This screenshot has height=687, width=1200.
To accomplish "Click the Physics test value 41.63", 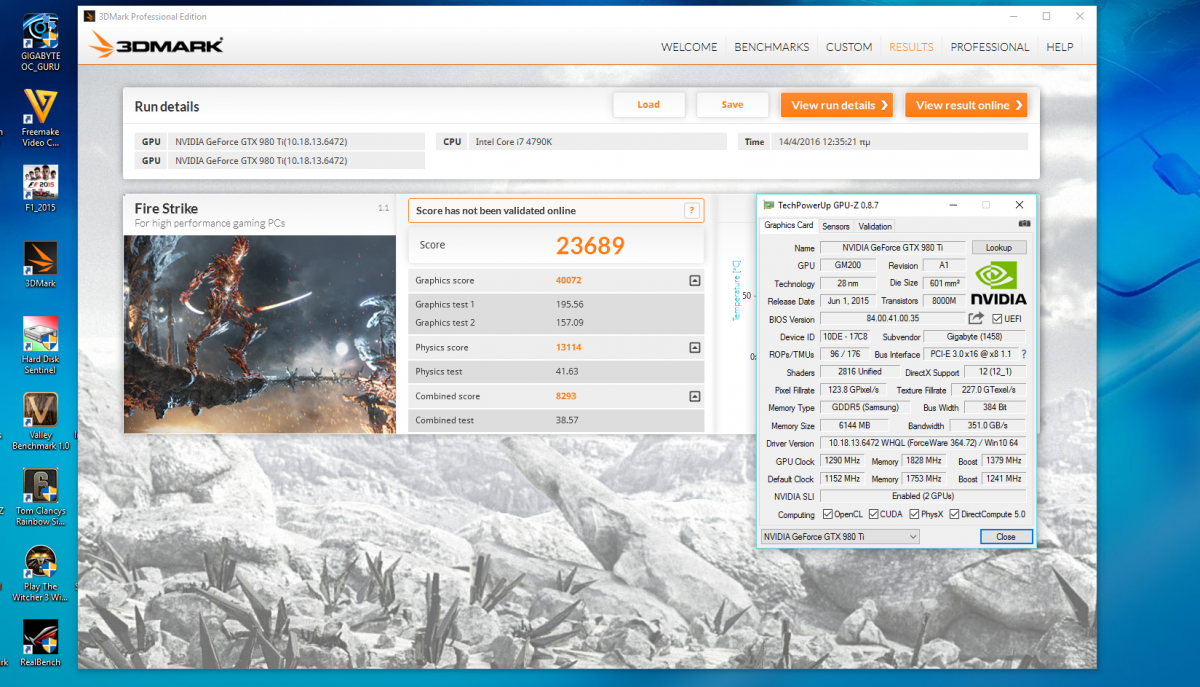I will click(x=566, y=371).
